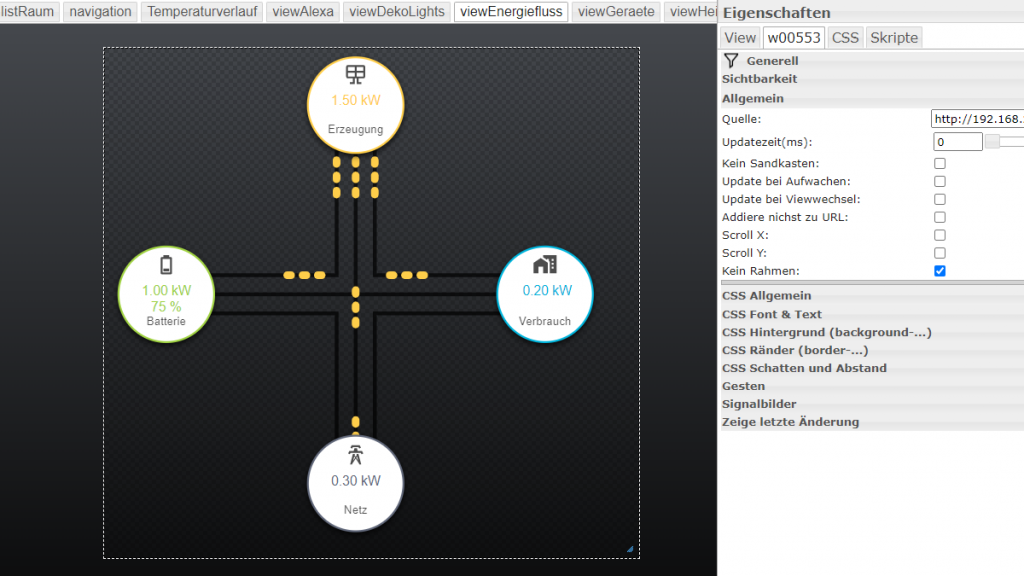Click the Updatezeit slider handle
The width and height of the screenshot is (1024, 576).
[x=992, y=142]
